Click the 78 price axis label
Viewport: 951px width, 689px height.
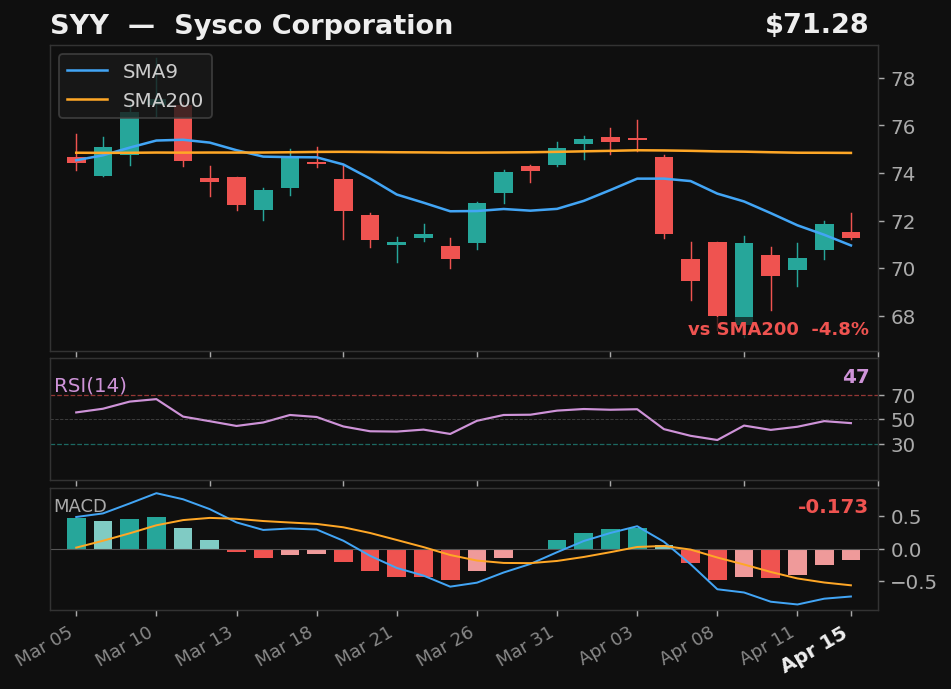tap(903, 79)
